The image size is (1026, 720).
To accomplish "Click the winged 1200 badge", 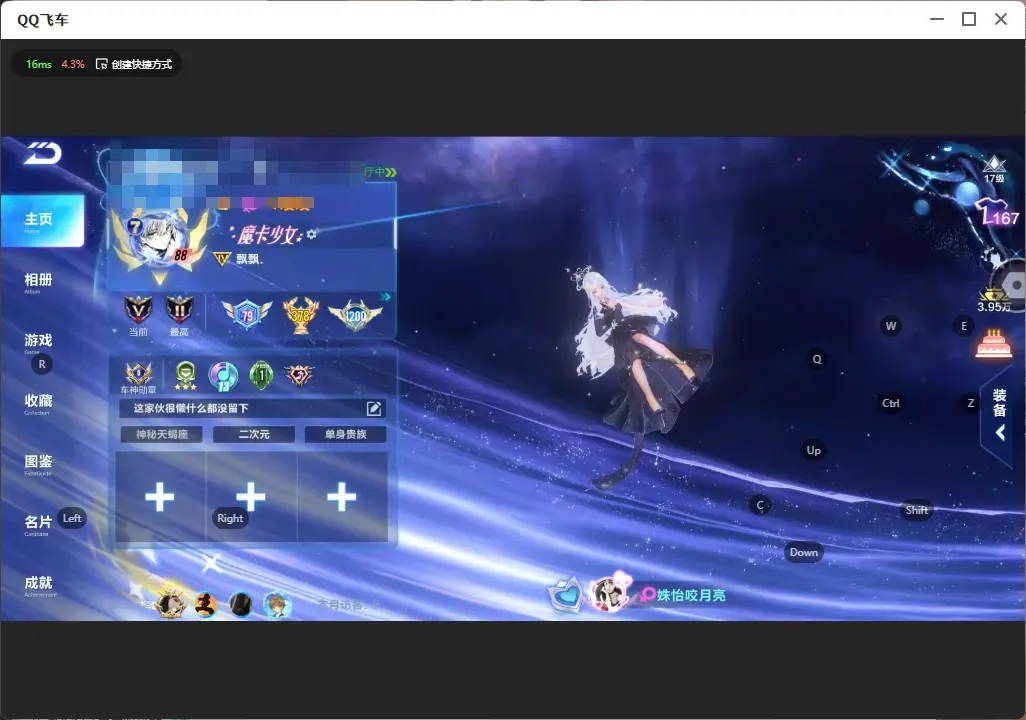I will tap(355, 316).
